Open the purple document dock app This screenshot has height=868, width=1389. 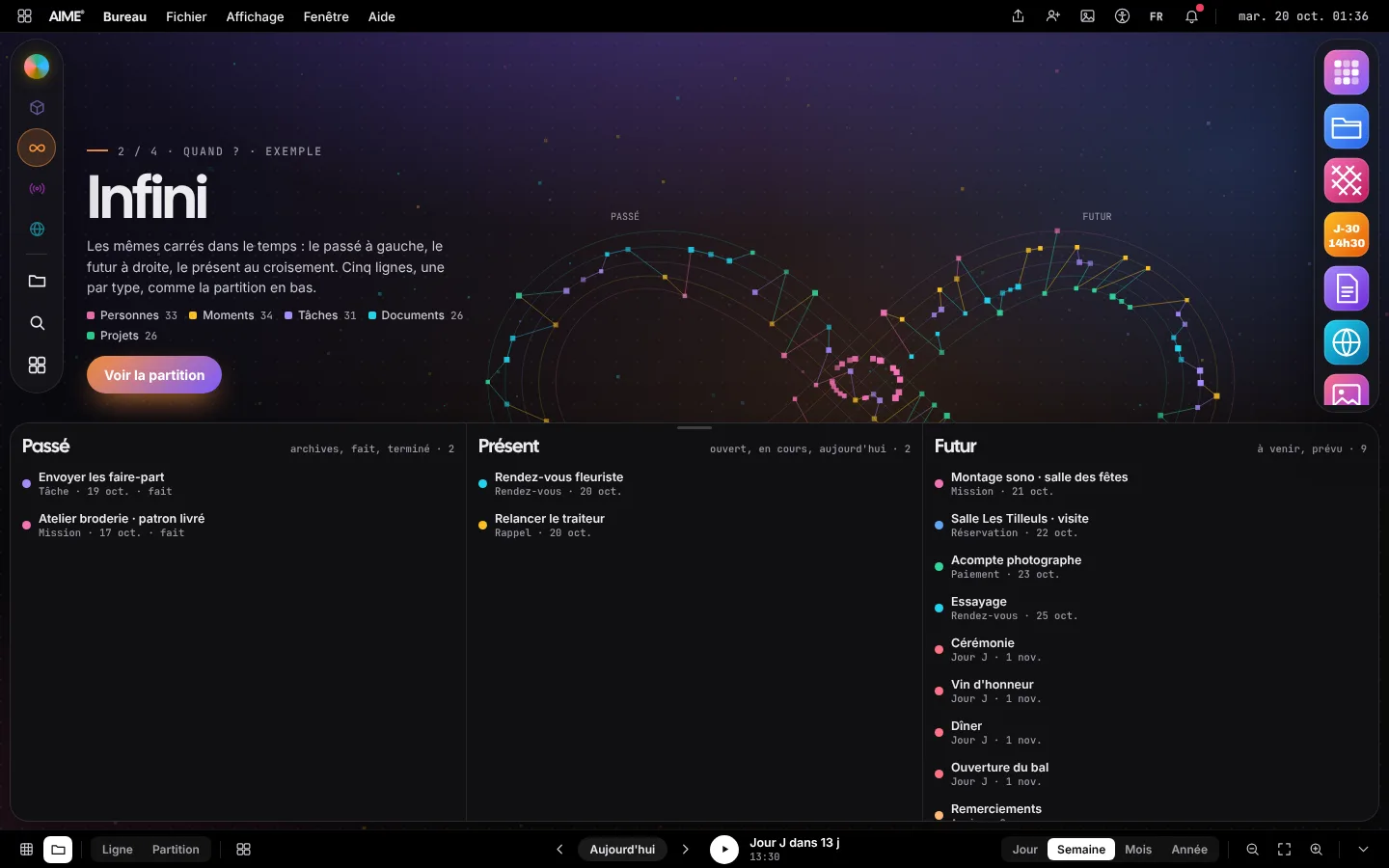pos(1347,288)
